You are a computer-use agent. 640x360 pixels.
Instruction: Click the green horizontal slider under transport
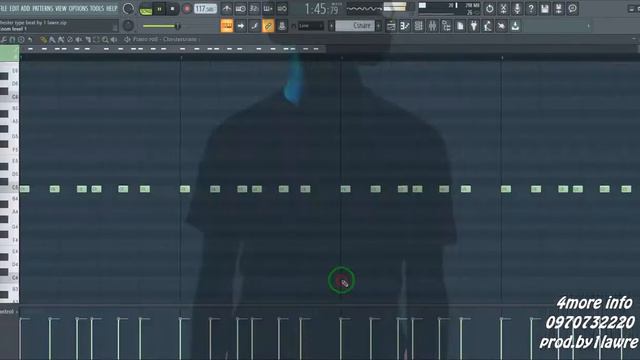(161, 27)
